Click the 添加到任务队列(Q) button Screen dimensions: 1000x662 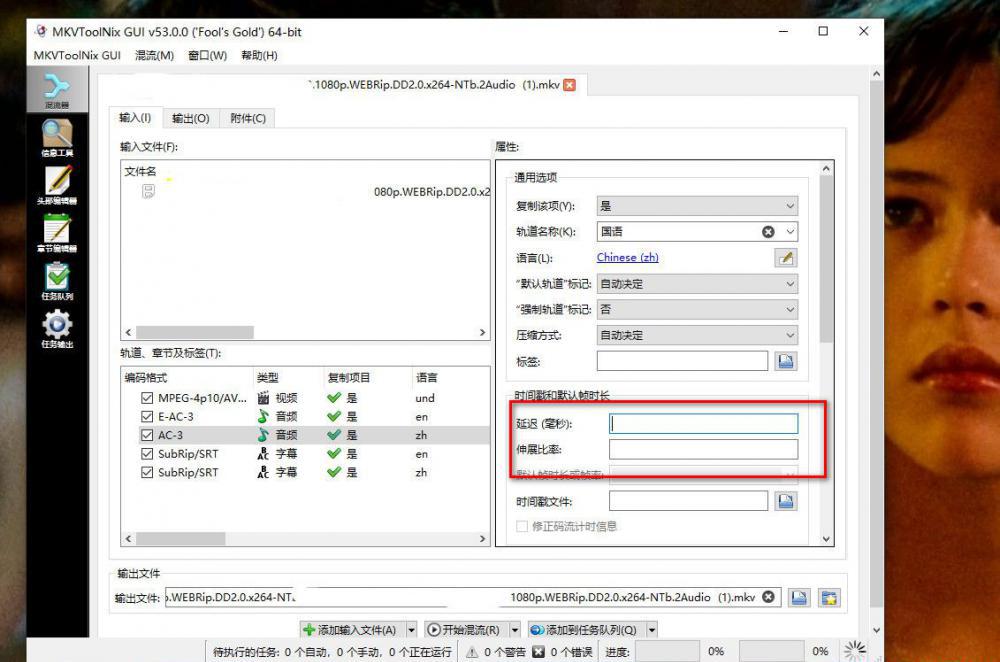[x=585, y=630]
